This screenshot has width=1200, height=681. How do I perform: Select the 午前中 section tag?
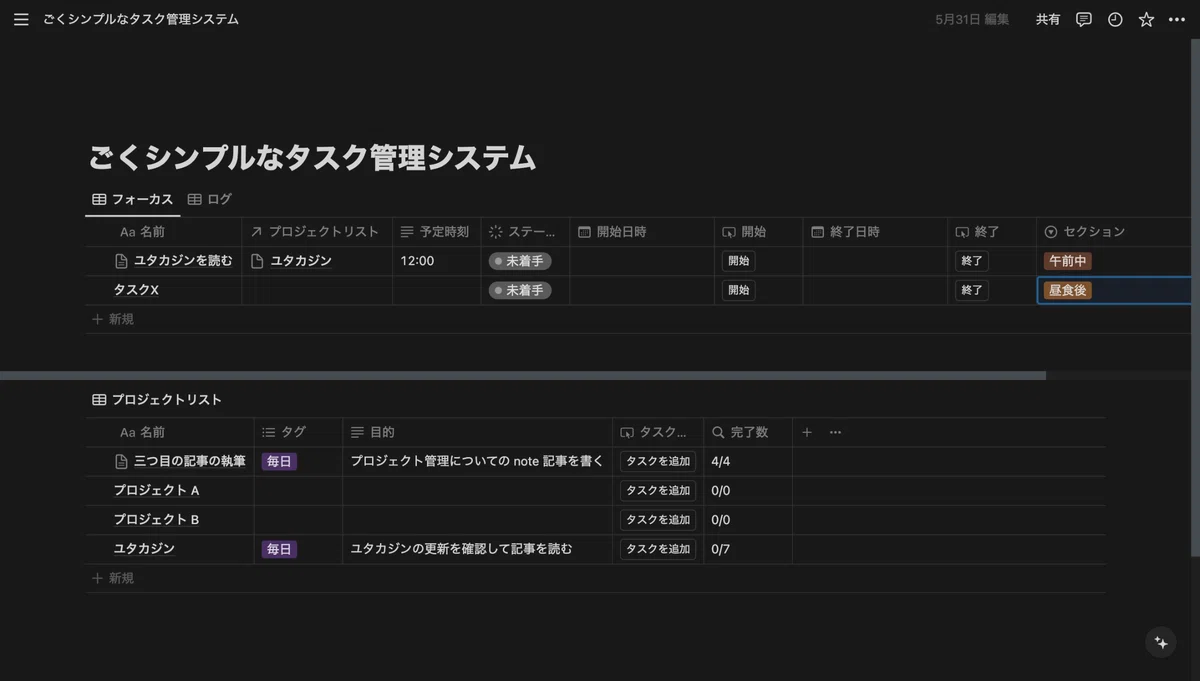(x=1068, y=261)
